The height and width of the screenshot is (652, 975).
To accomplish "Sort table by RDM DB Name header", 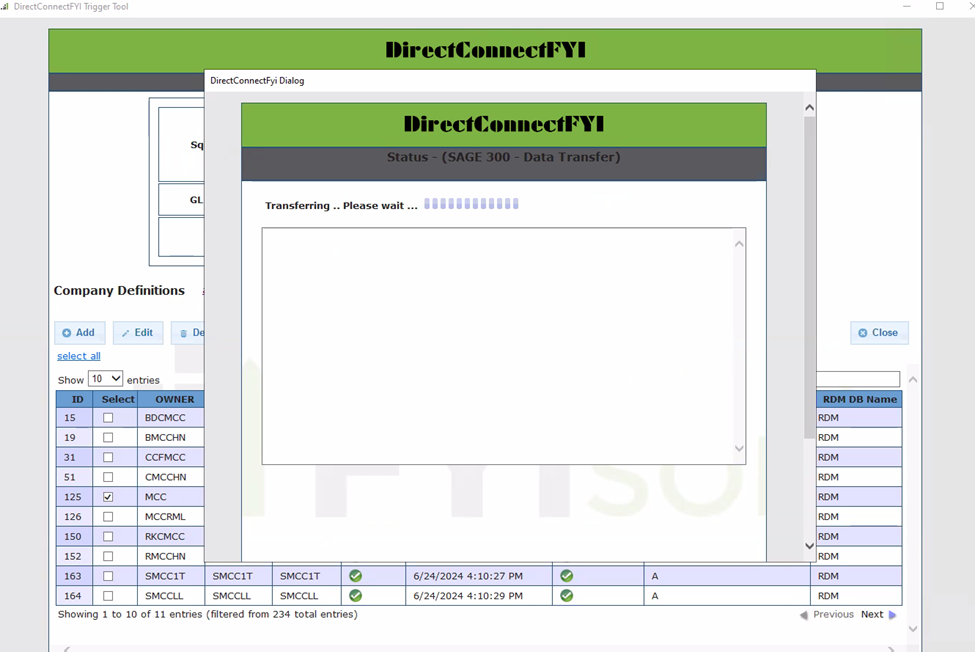I will 859,399.
